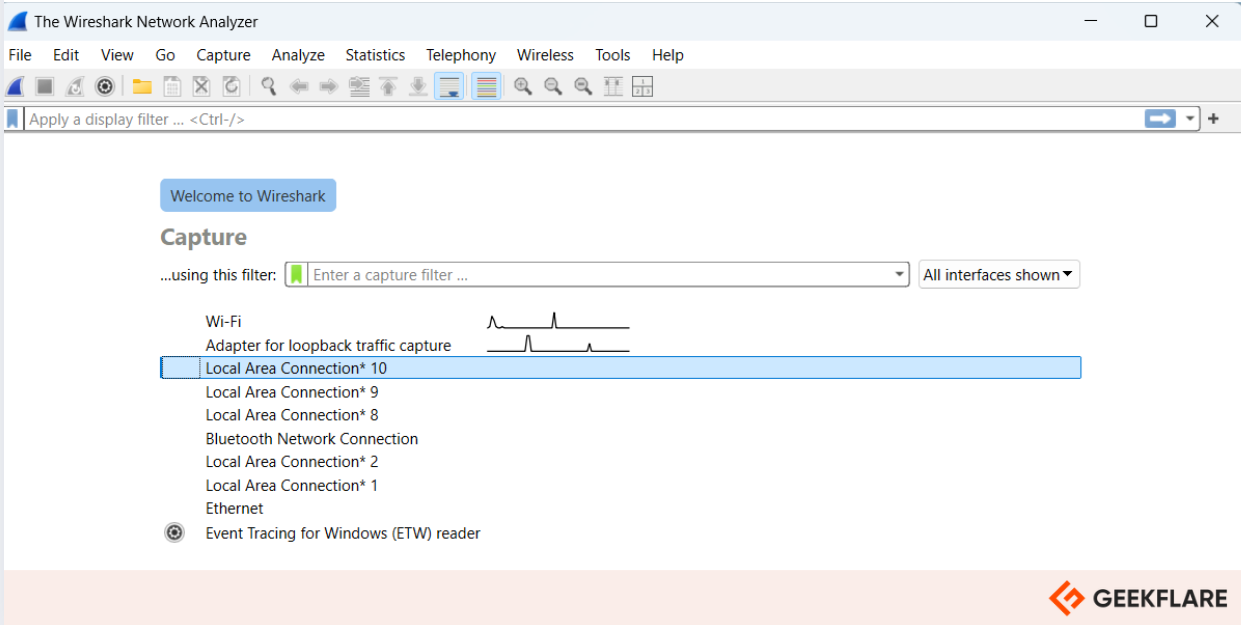The height and width of the screenshot is (625, 1241).
Task: Click the Wi-Fi traffic sparkline graph
Action: [557, 320]
